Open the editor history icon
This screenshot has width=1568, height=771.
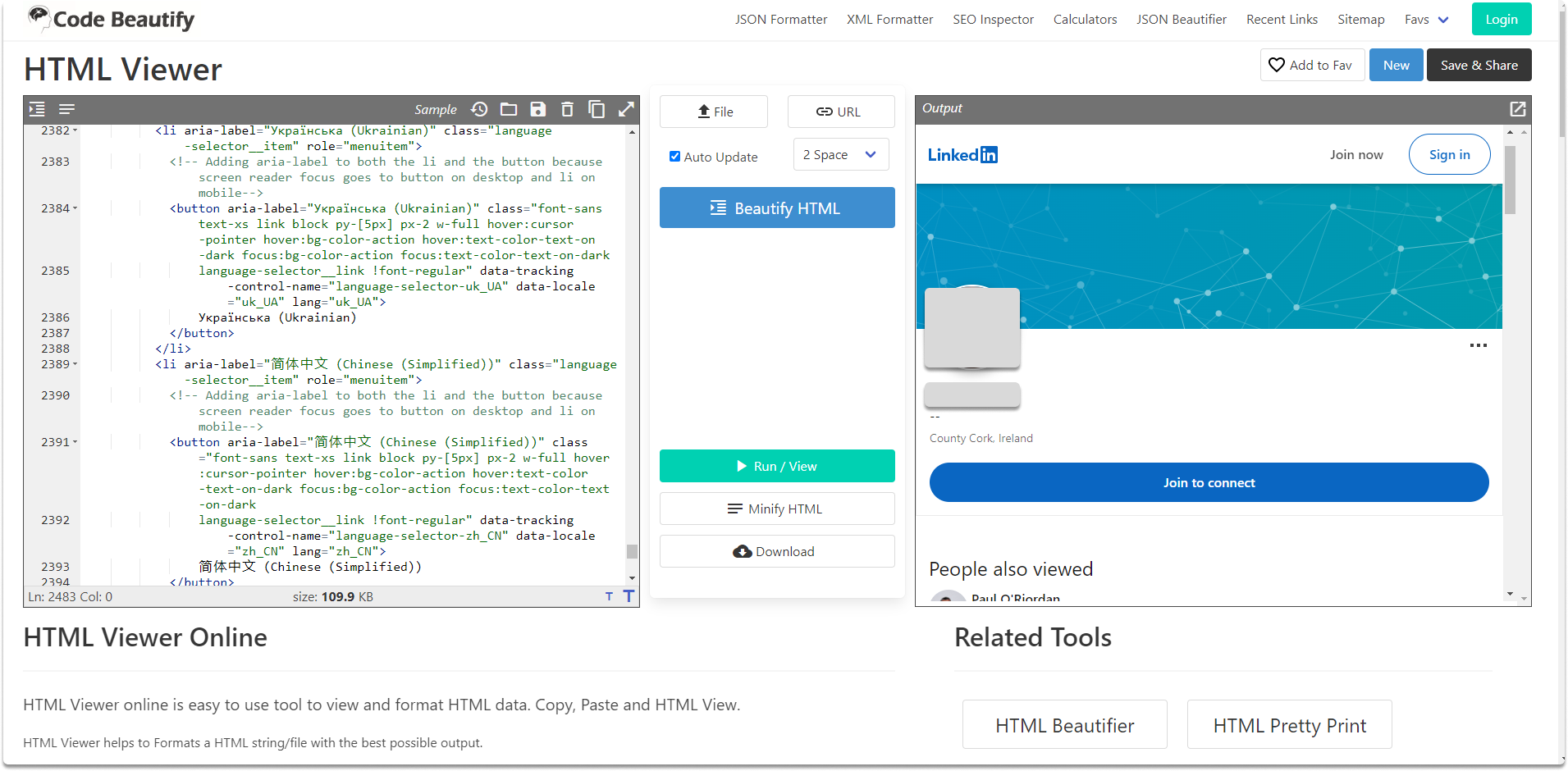(x=480, y=109)
